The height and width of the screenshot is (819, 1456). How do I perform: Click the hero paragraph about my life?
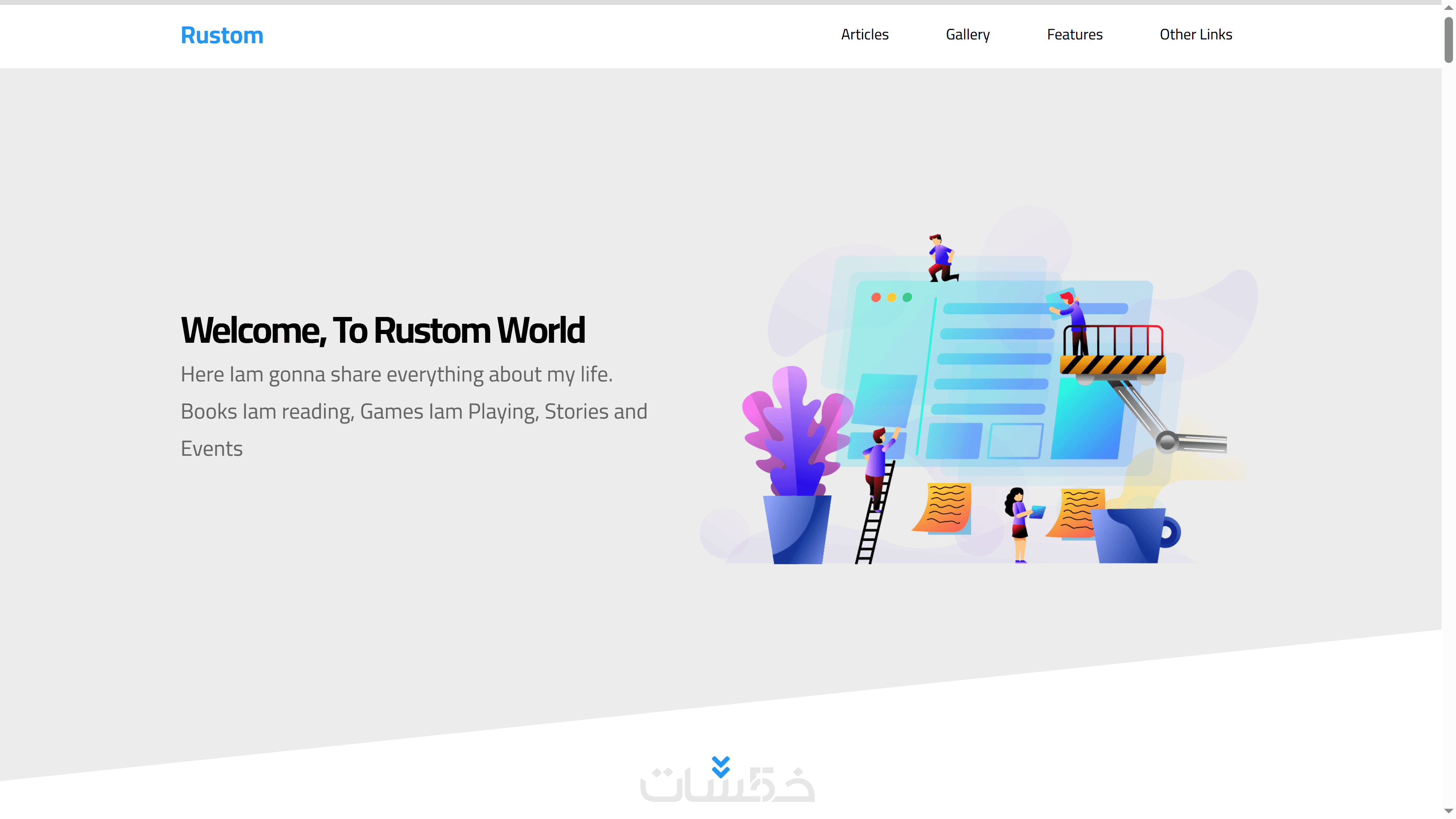pyautogui.click(x=414, y=411)
